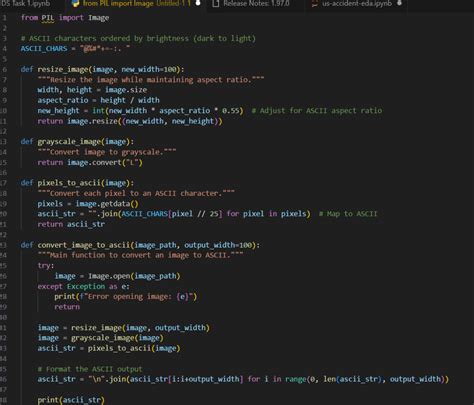This screenshot has width=474, height=405.
Task: Click the convert_image_to_ascii function name in its definition
Action: (x=84, y=245)
